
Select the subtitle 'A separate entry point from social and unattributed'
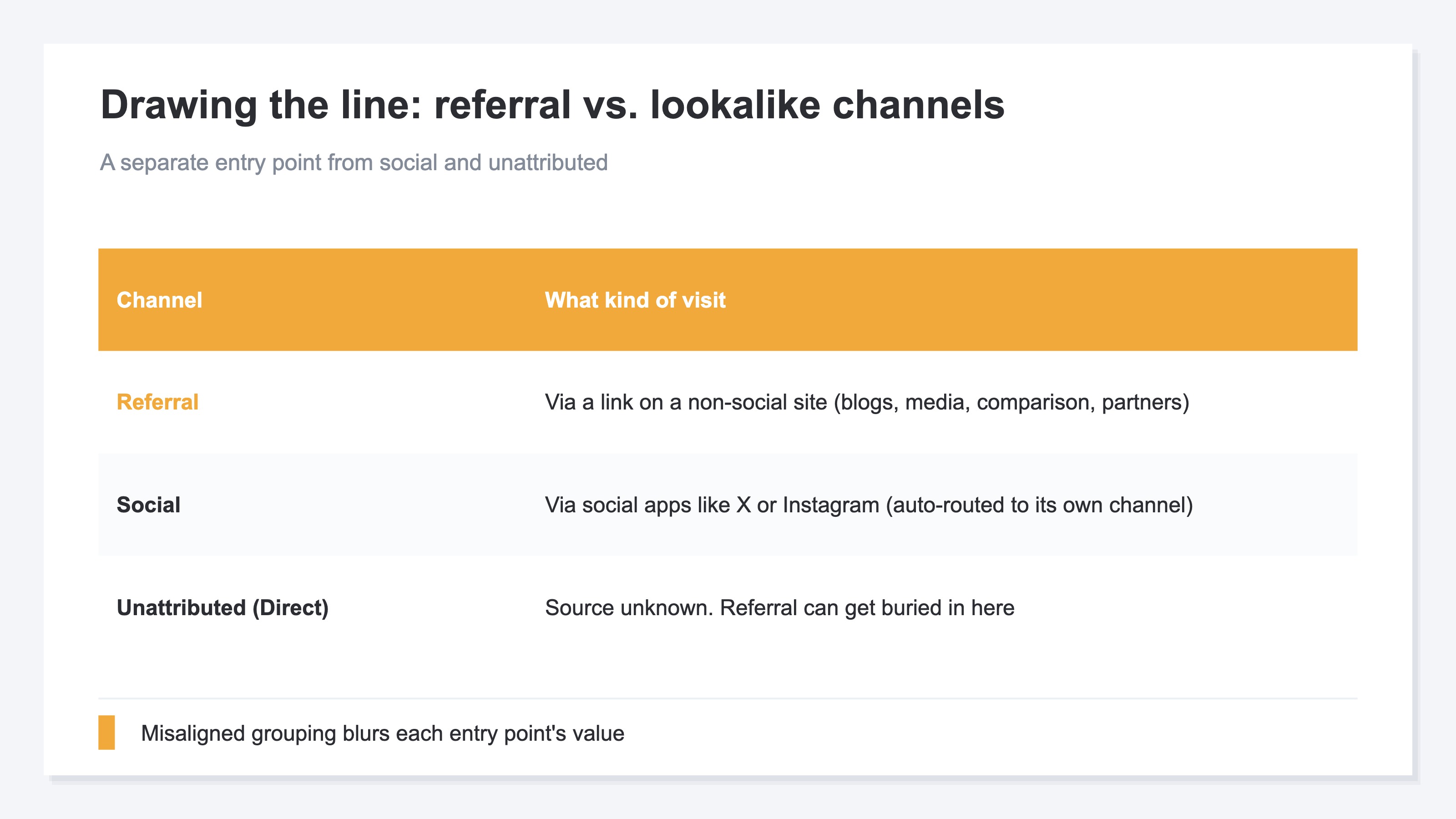coord(354,163)
